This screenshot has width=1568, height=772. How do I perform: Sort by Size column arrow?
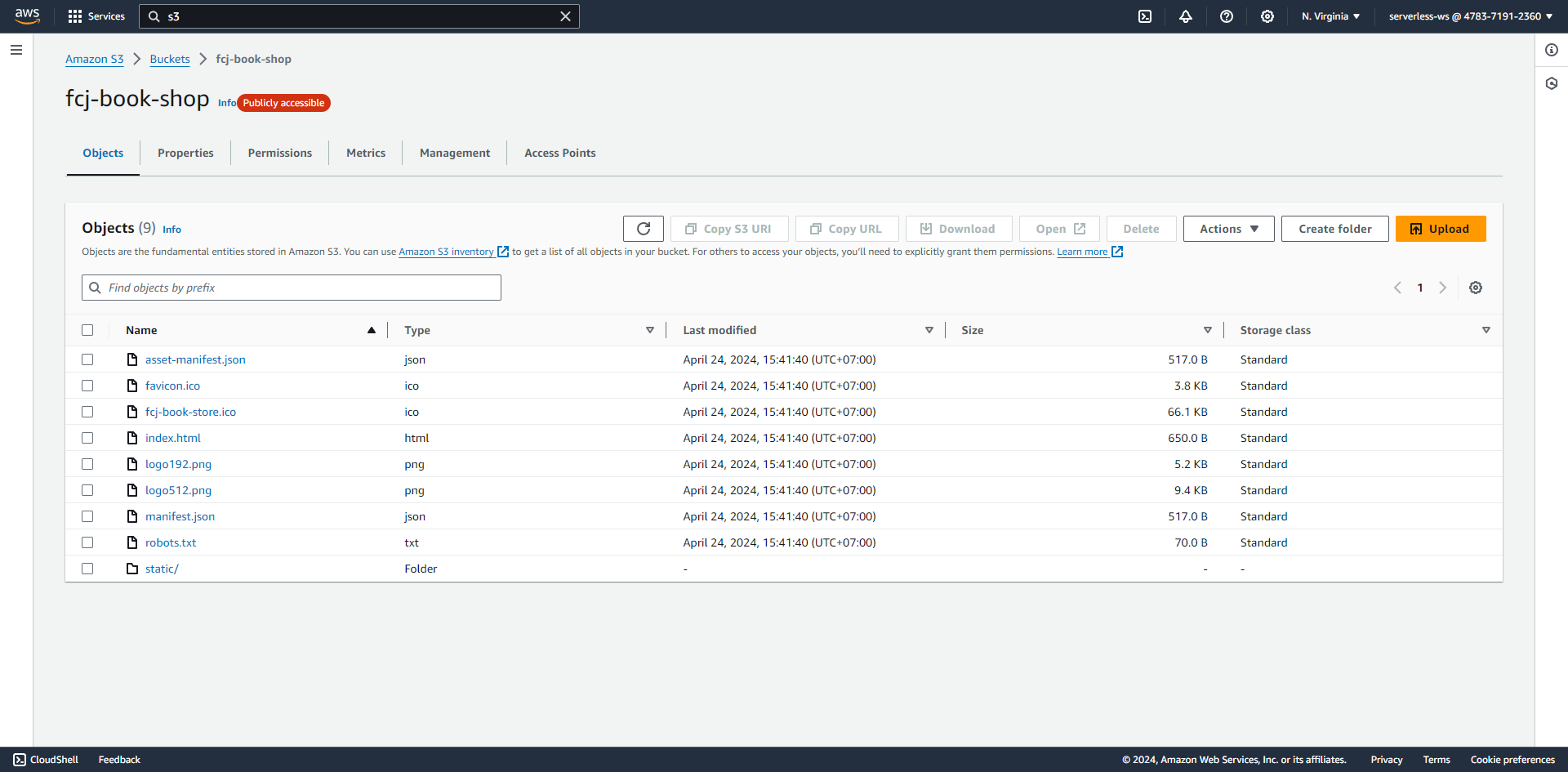click(x=1208, y=330)
